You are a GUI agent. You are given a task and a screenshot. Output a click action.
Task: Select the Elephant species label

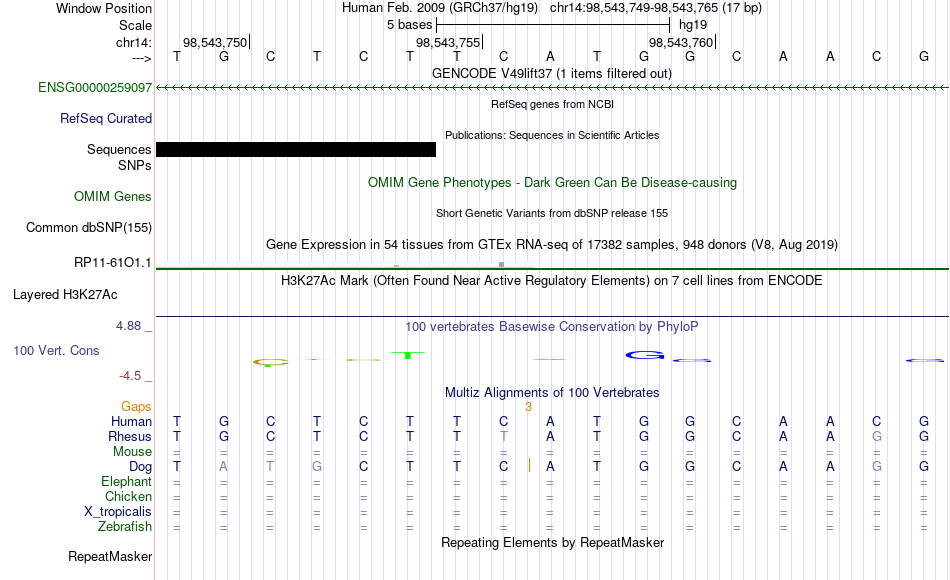[x=127, y=481]
